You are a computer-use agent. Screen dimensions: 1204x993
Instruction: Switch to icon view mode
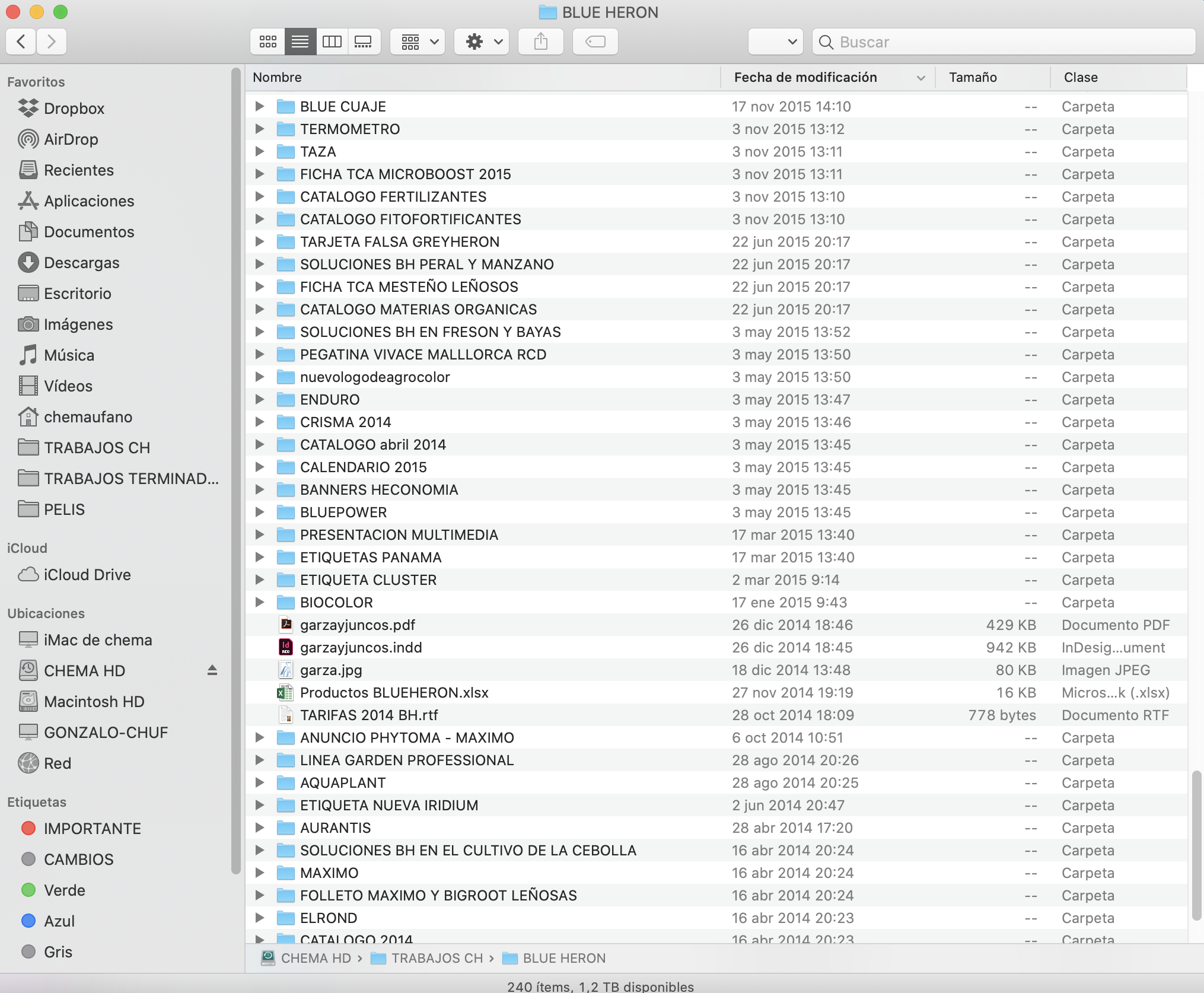click(x=267, y=42)
